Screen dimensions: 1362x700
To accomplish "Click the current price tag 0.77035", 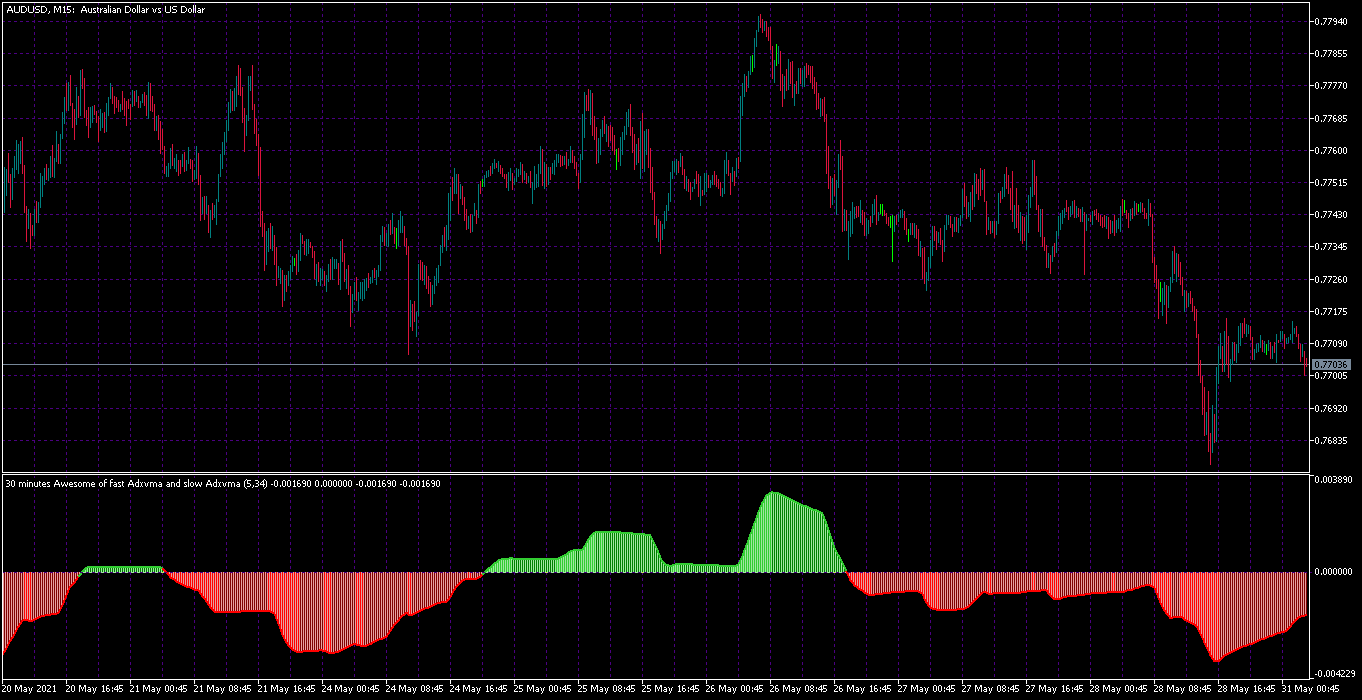I will click(x=1331, y=365).
